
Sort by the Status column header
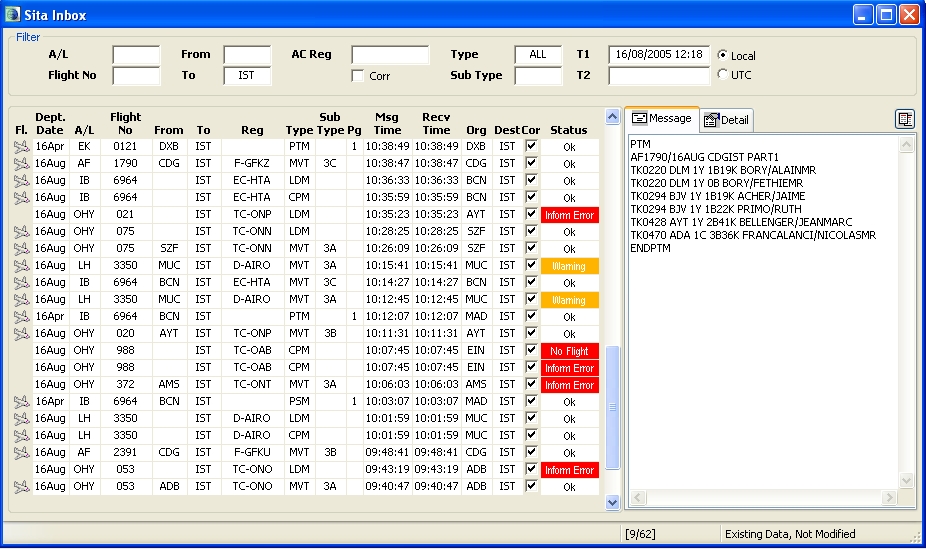569,130
